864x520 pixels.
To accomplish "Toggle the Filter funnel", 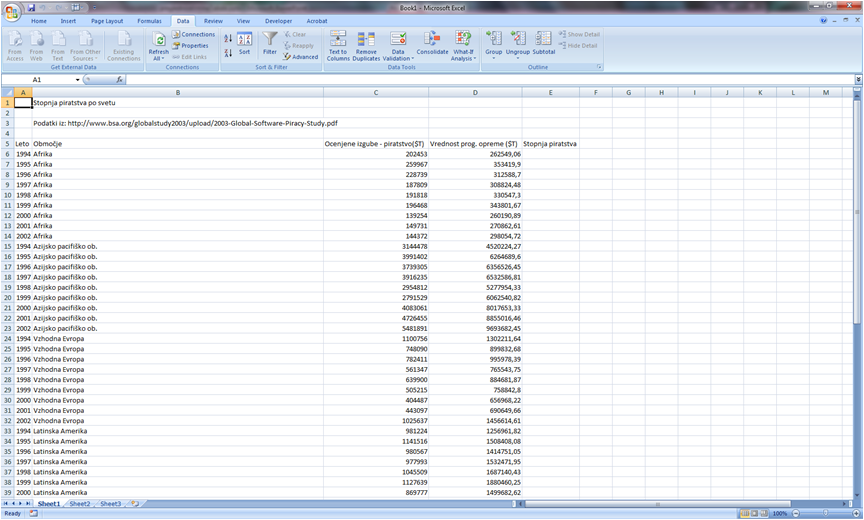I will pyautogui.click(x=269, y=44).
